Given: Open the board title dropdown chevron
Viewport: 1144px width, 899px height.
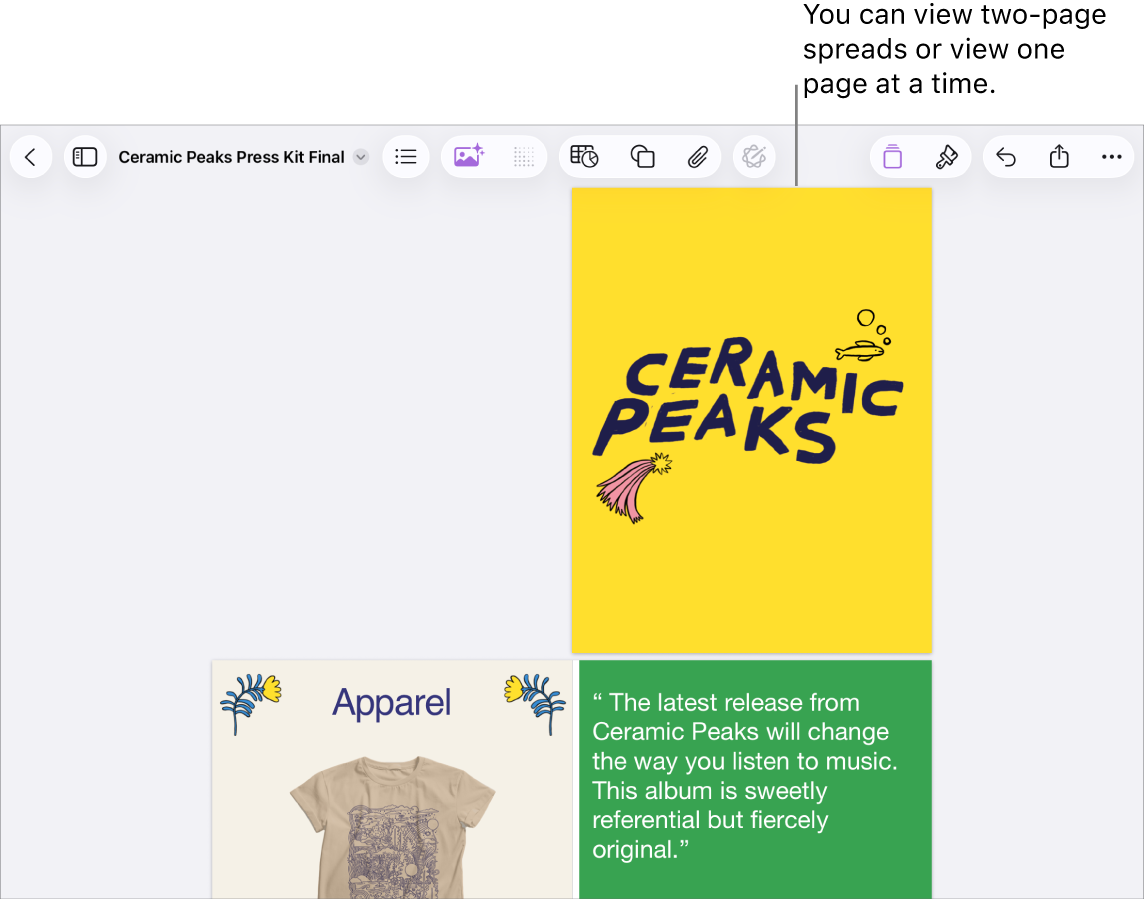Looking at the screenshot, I should [x=360, y=156].
